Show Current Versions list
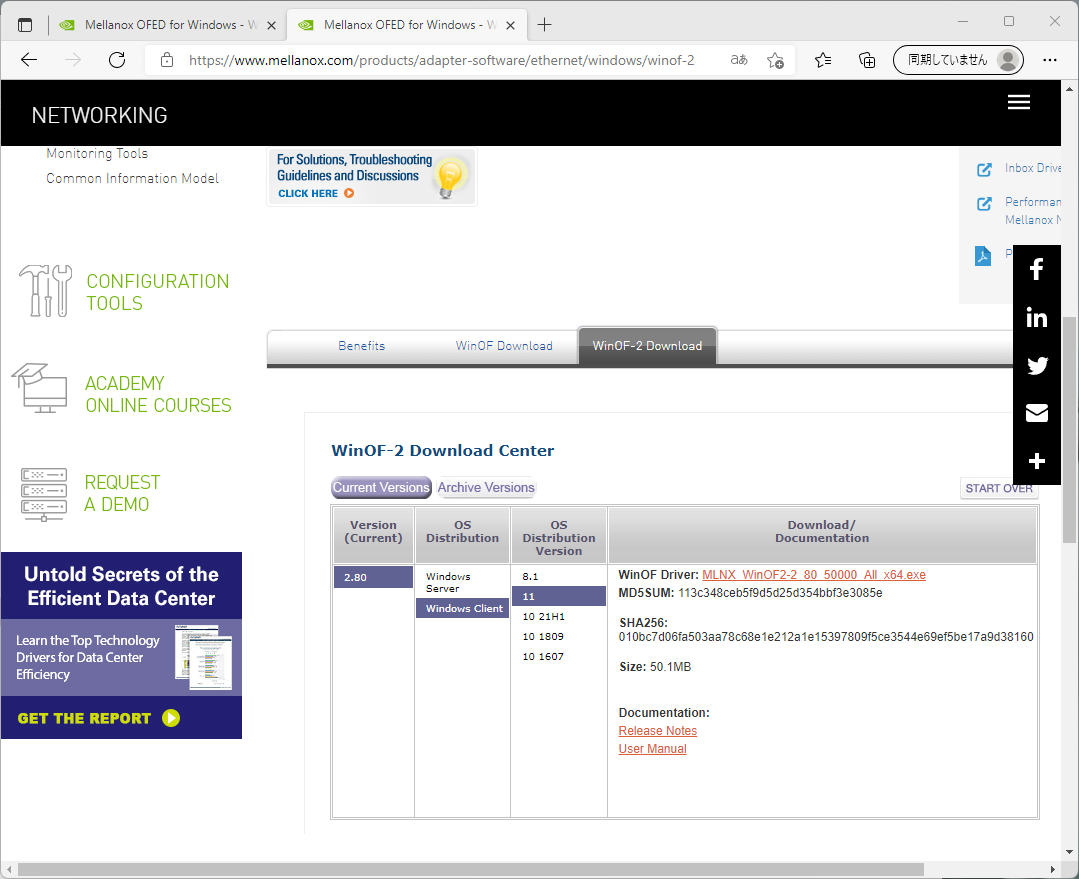 [x=381, y=487]
